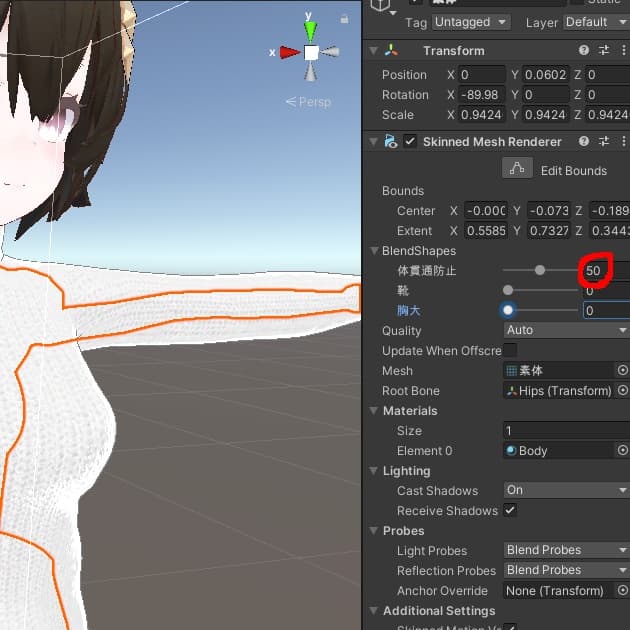Open the Root Bone object picker circle
Screen dimensions: 630x630
pyautogui.click(x=622, y=390)
